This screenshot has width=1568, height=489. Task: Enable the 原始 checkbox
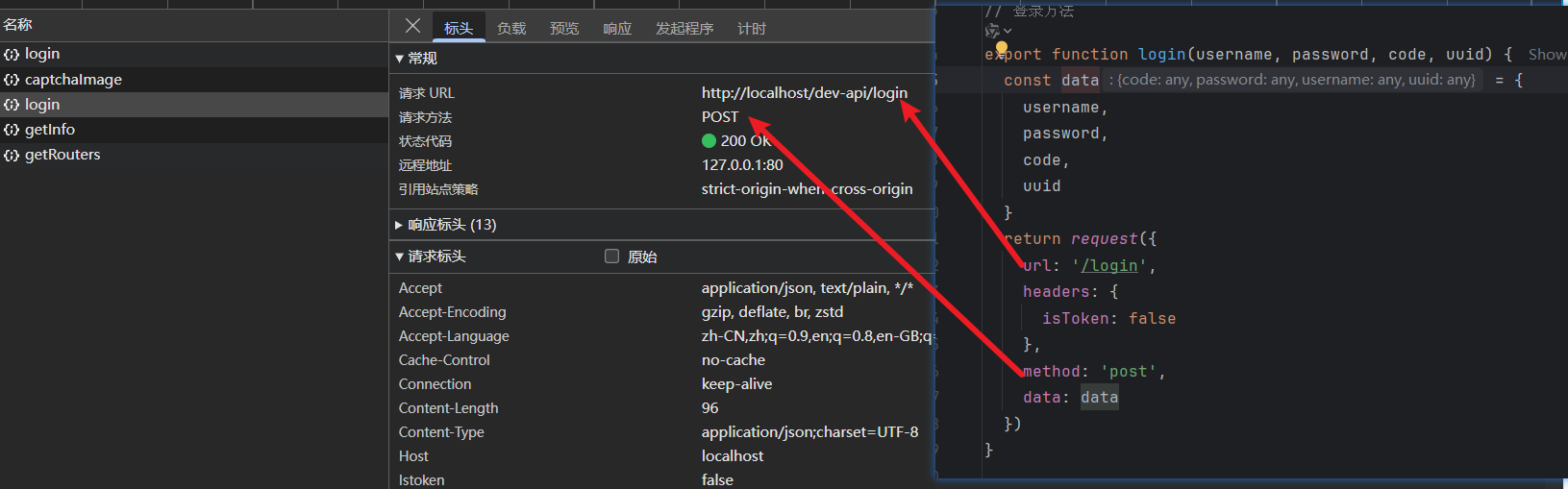611,256
